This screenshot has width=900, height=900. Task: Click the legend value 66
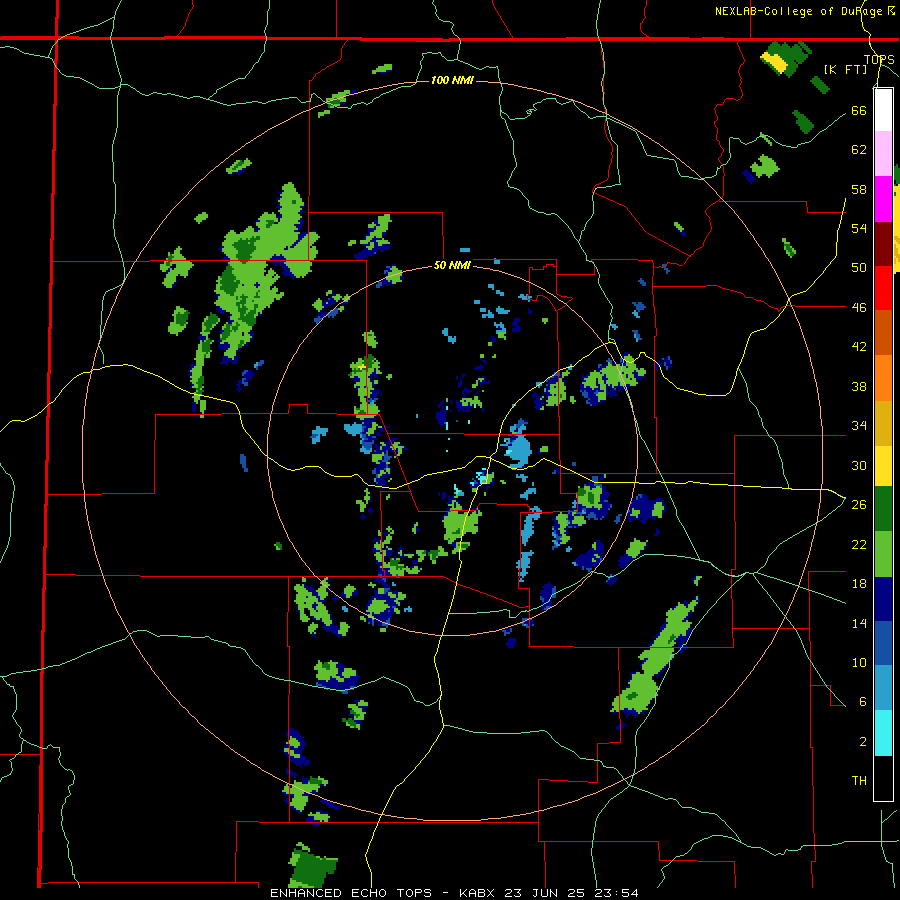point(859,110)
